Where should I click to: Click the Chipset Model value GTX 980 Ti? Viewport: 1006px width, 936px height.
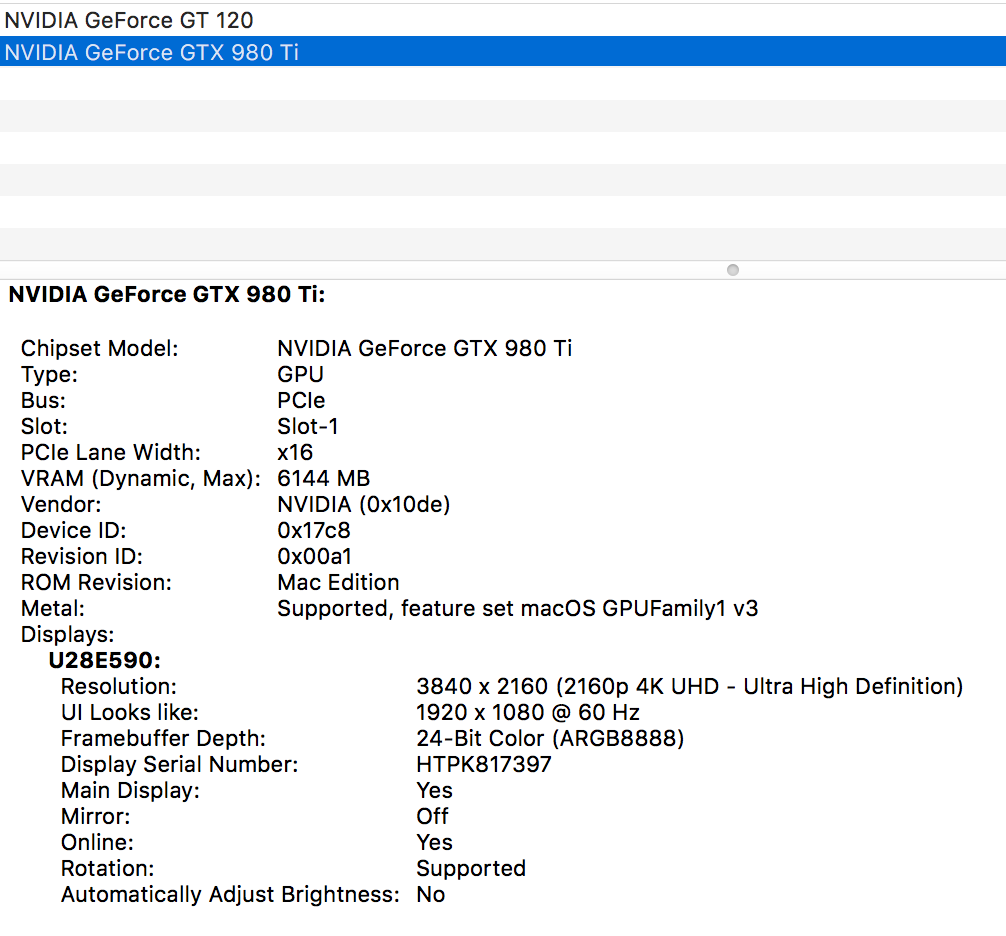(425, 348)
